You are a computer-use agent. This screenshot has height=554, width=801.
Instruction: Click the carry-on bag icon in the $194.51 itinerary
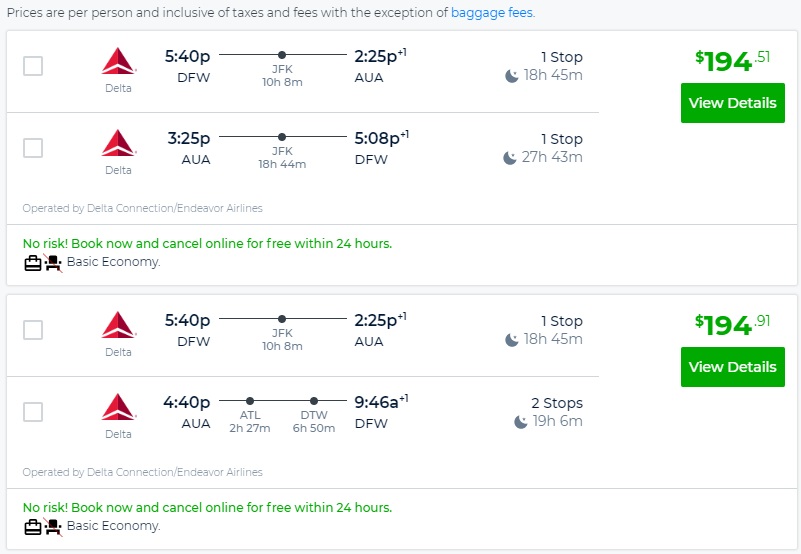(x=33, y=263)
